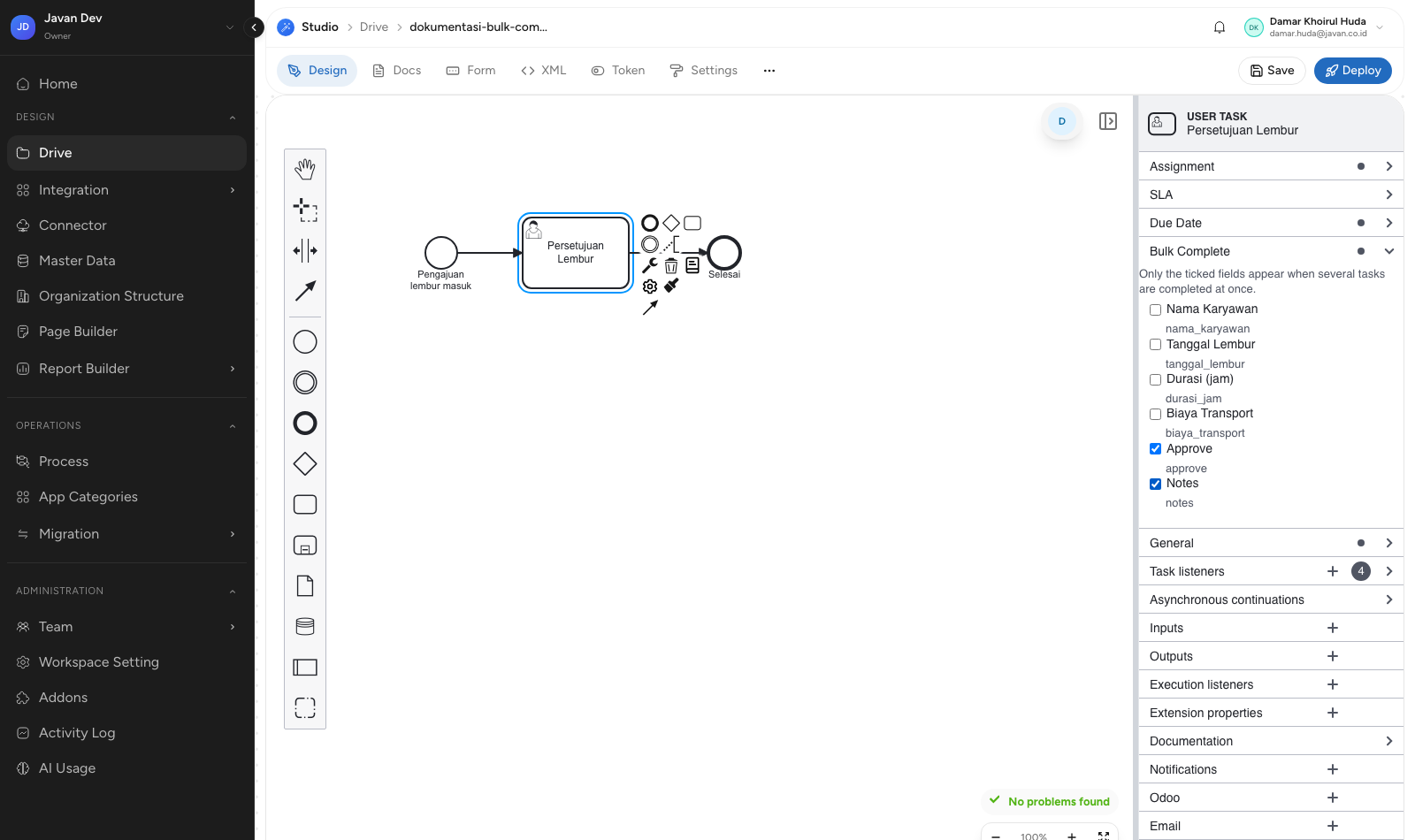Add a new Inputs entry
This screenshot has width=1415, height=840.
[1333, 628]
